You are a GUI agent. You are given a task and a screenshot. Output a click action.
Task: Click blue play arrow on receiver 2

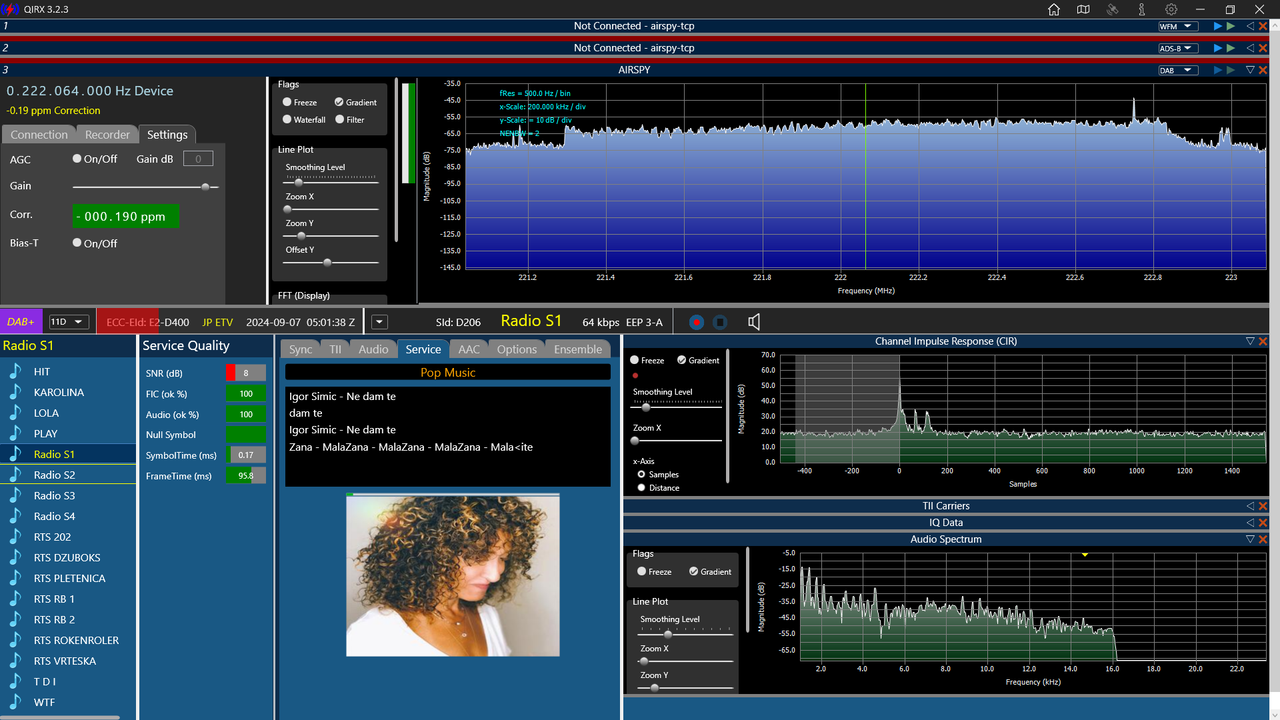[1218, 48]
